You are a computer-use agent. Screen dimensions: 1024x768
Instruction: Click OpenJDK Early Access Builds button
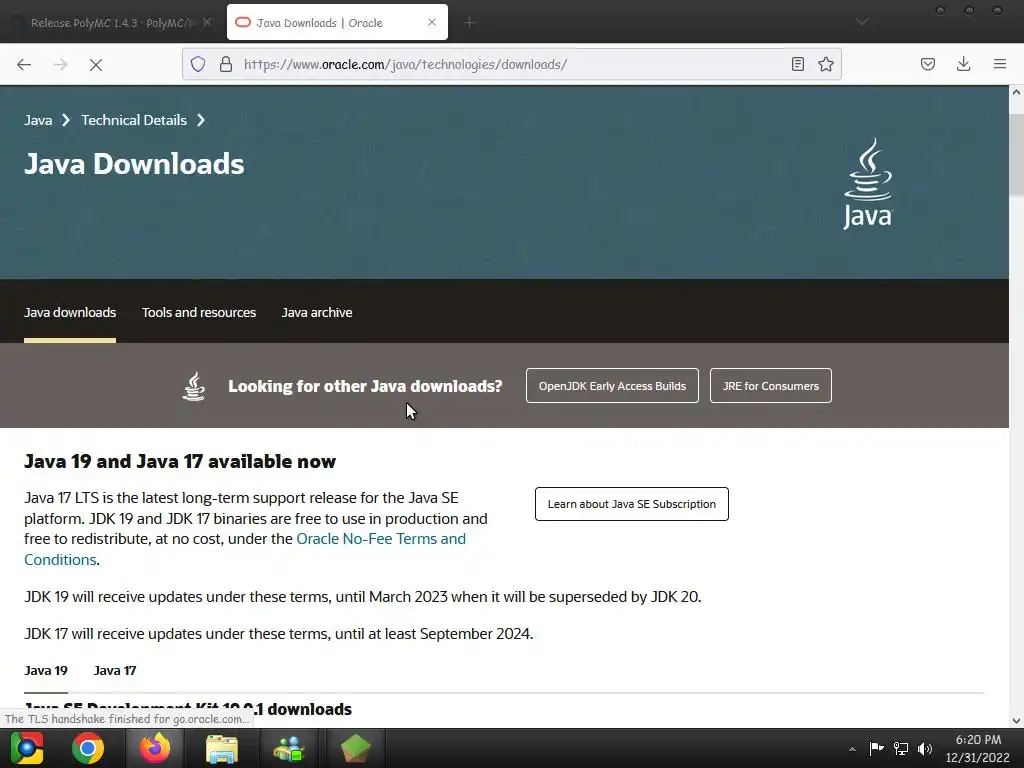pyautogui.click(x=612, y=386)
